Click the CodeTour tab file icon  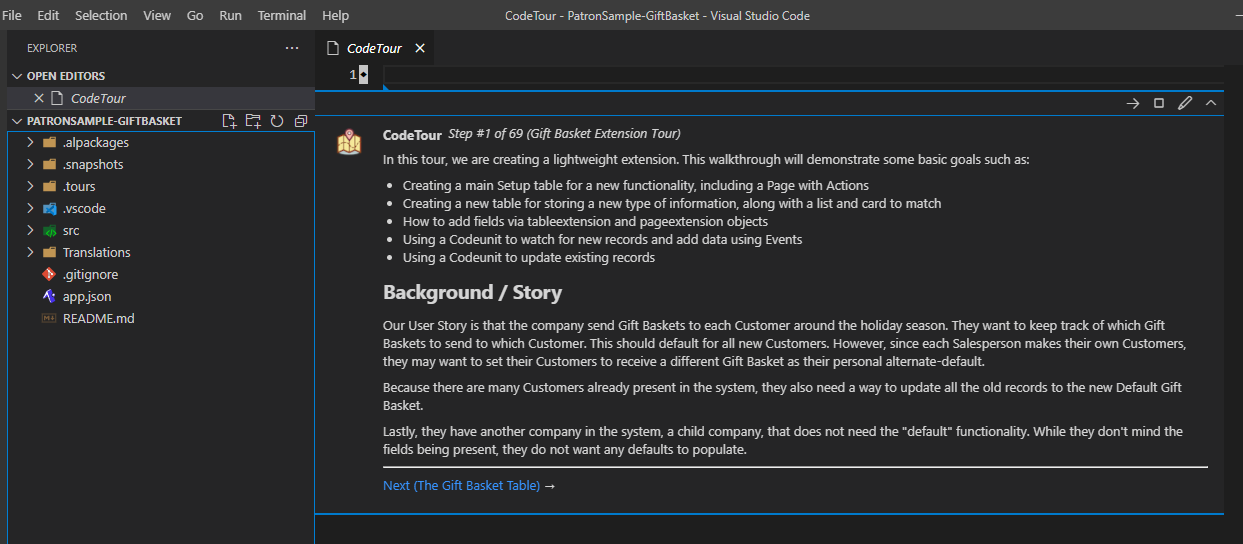334,48
